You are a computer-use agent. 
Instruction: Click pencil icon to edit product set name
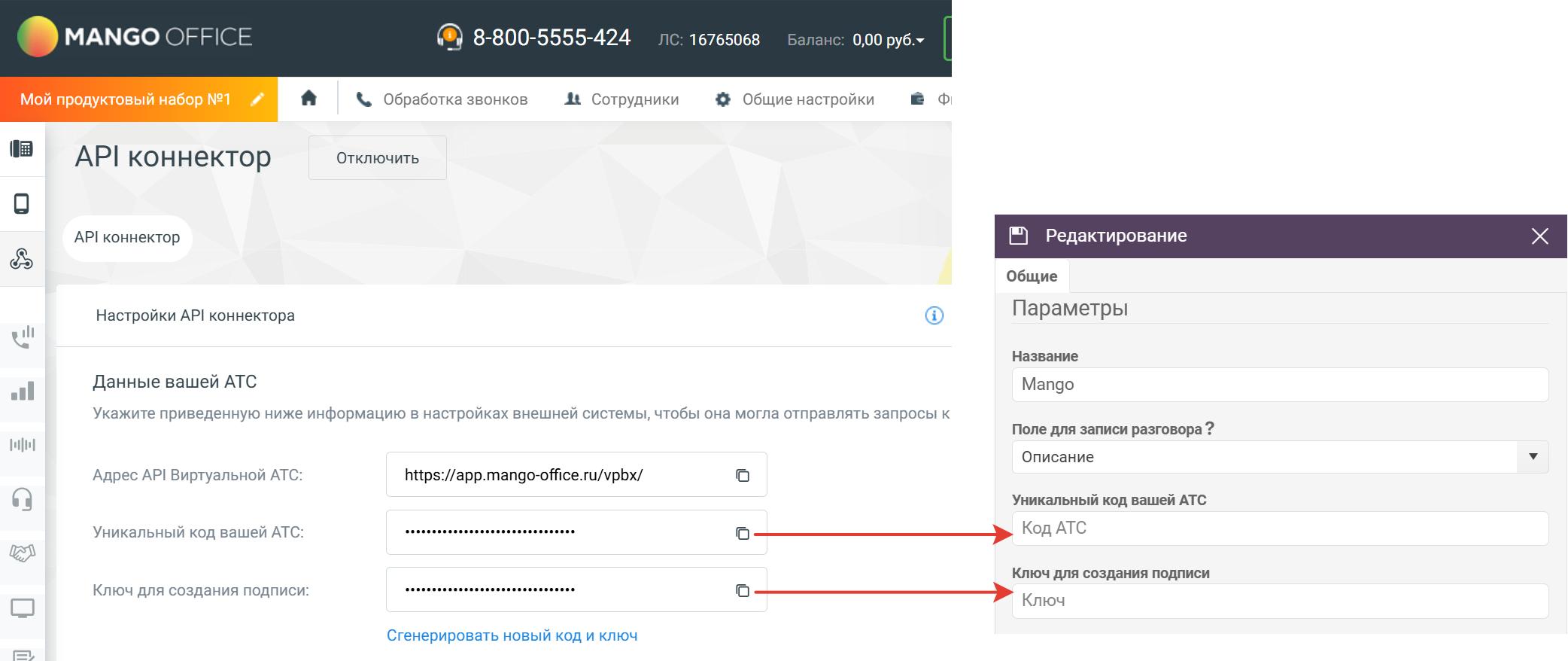pyautogui.click(x=257, y=99)
